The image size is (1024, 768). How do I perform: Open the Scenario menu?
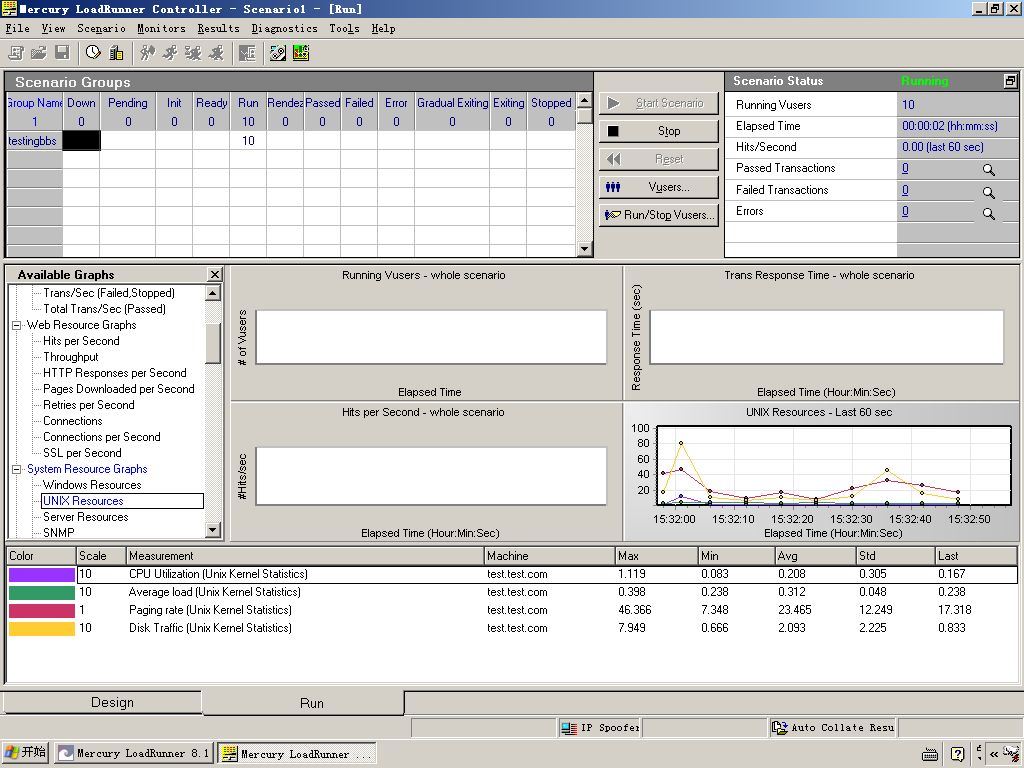(x=101, y=29)
